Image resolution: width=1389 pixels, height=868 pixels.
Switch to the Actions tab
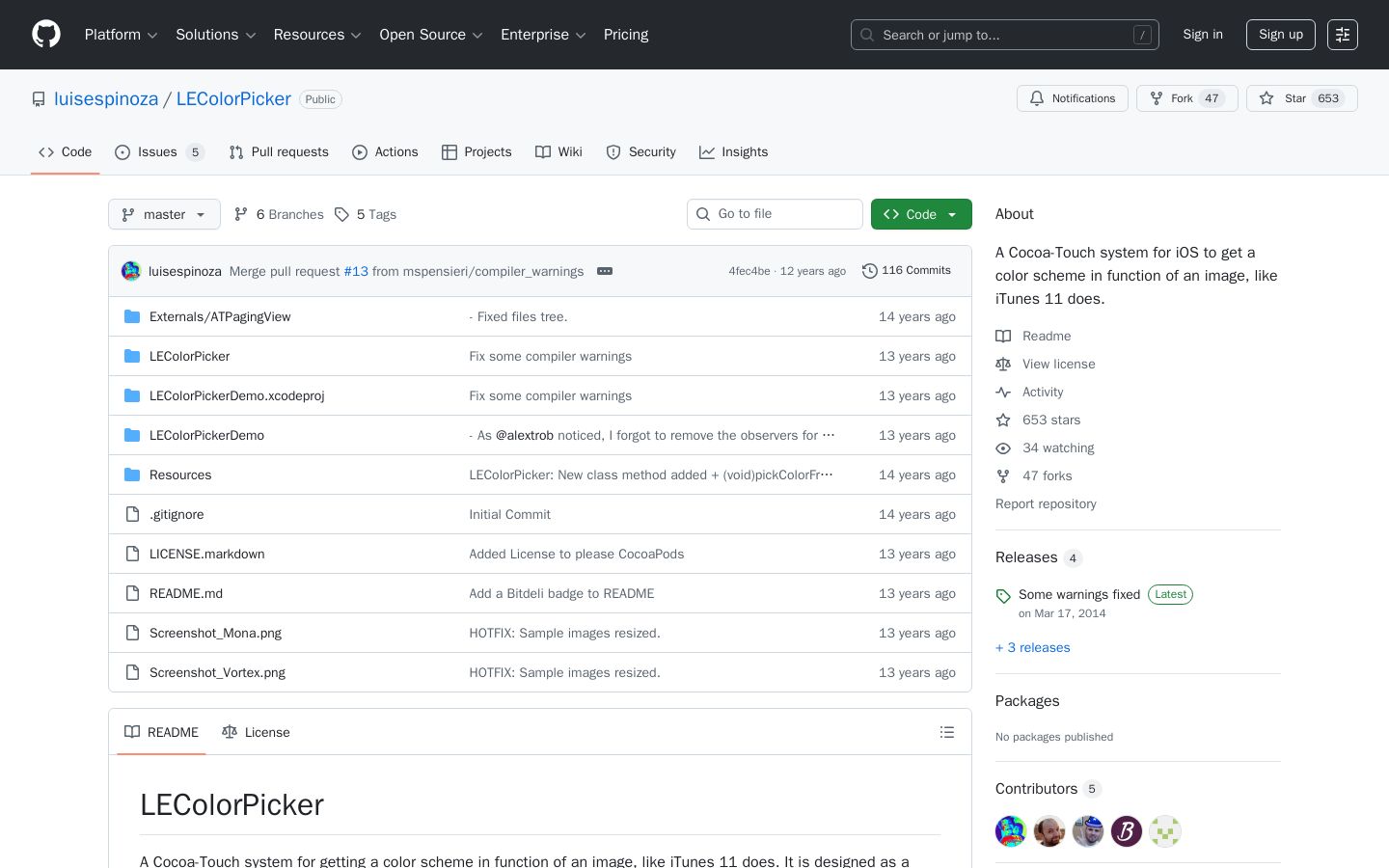(x=385, y=152)
